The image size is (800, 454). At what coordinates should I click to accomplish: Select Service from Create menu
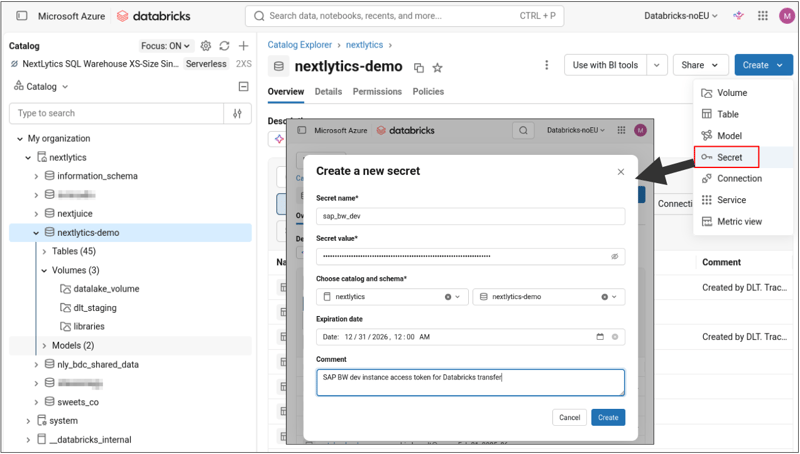pos(743,200)
